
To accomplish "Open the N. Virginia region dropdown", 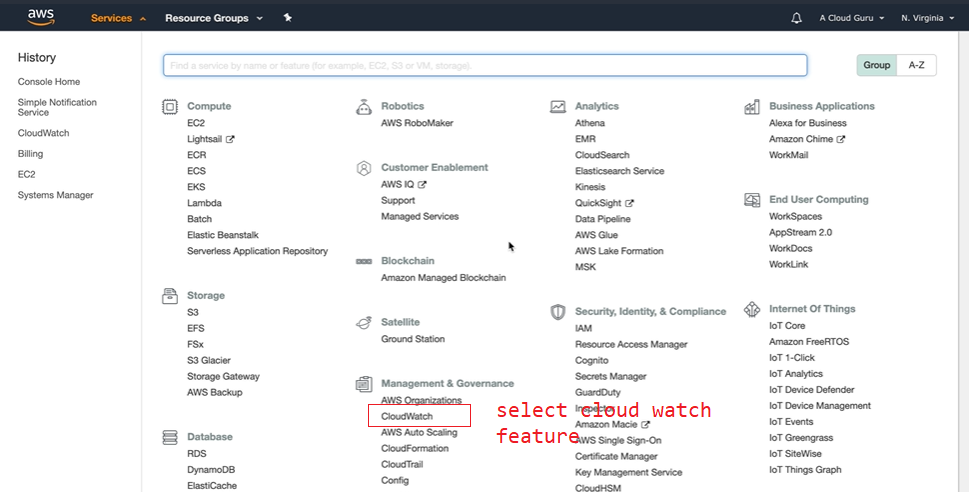I will [928, 18].
